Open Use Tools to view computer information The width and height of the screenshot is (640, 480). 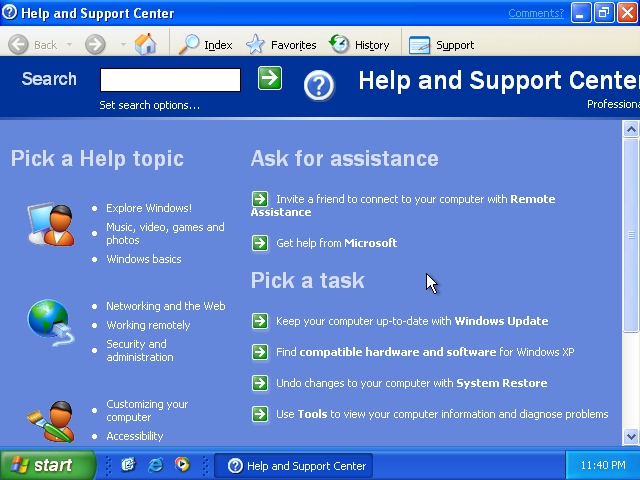pyautogui.click(x=442, y=414)
